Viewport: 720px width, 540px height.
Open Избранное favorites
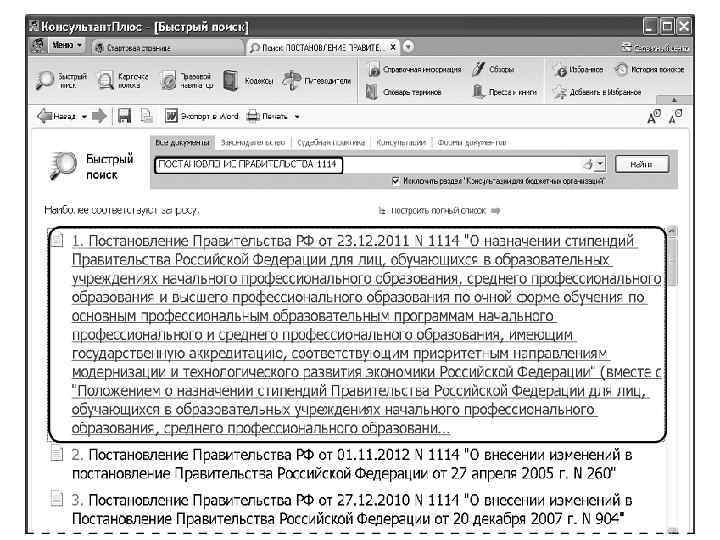[x=579, y=70]
